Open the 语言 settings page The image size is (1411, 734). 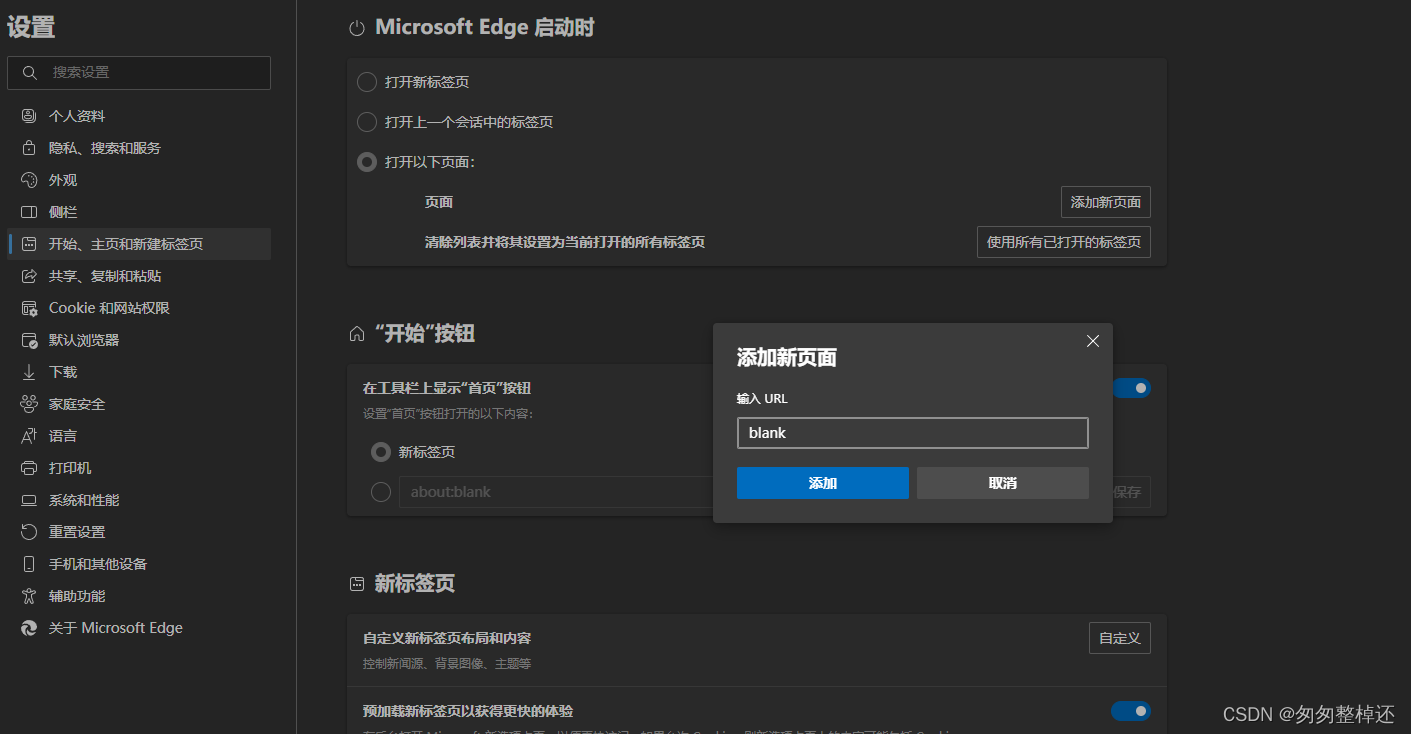139,436
